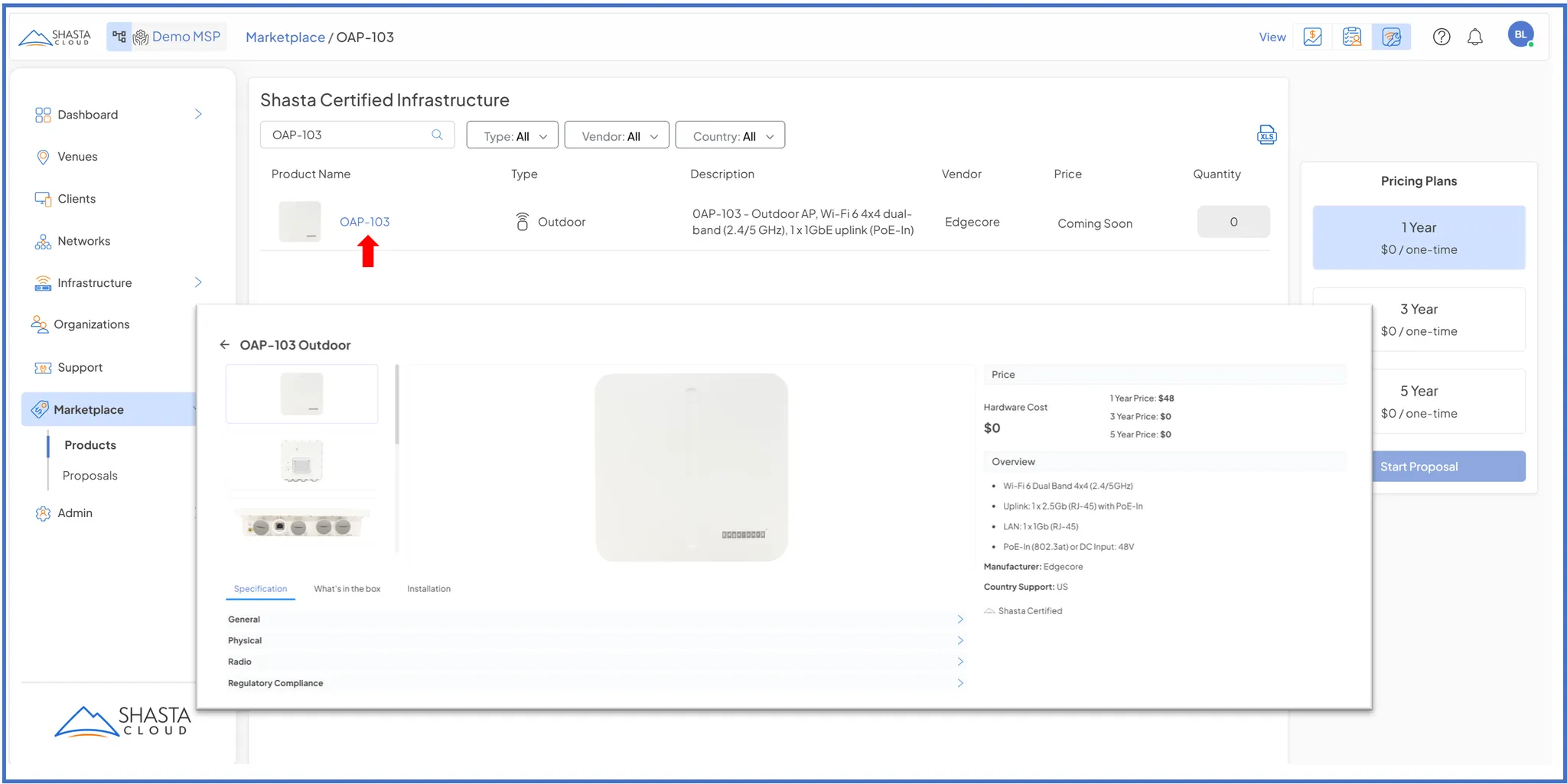Focus the OAP-103 search field
1567x784 pixels.
357,135
